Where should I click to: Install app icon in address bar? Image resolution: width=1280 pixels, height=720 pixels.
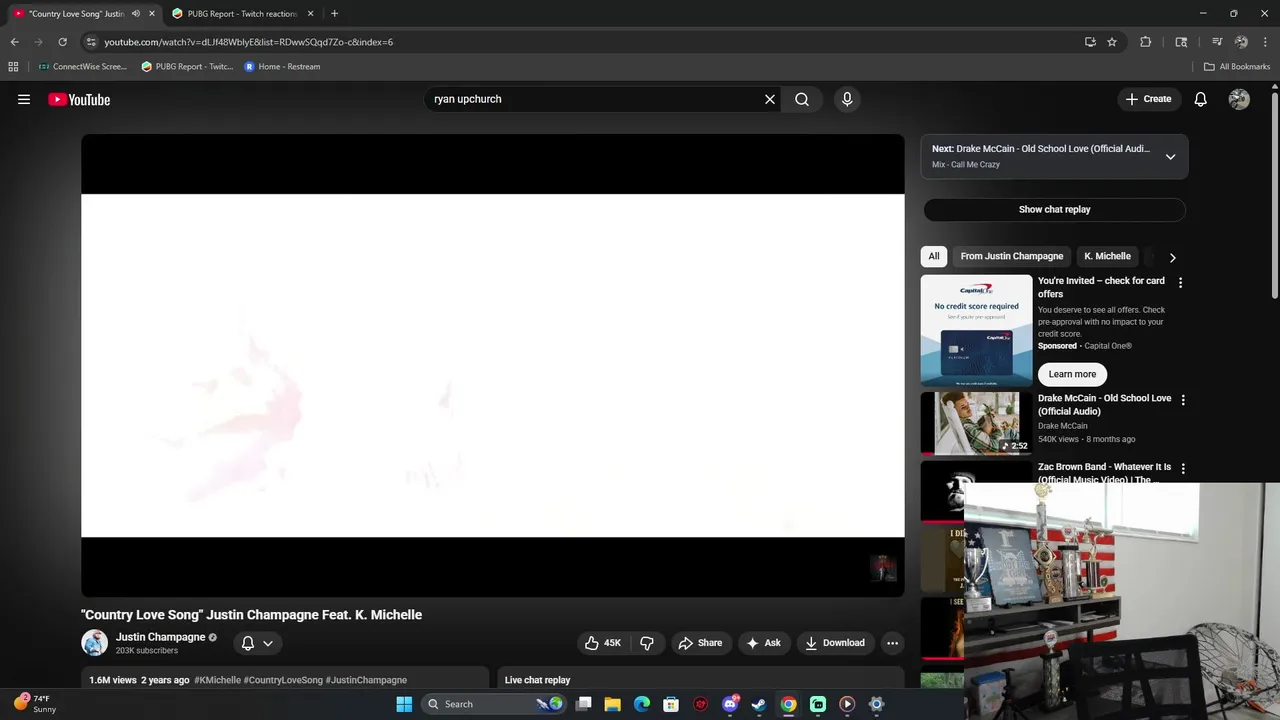click(1090, 42)
